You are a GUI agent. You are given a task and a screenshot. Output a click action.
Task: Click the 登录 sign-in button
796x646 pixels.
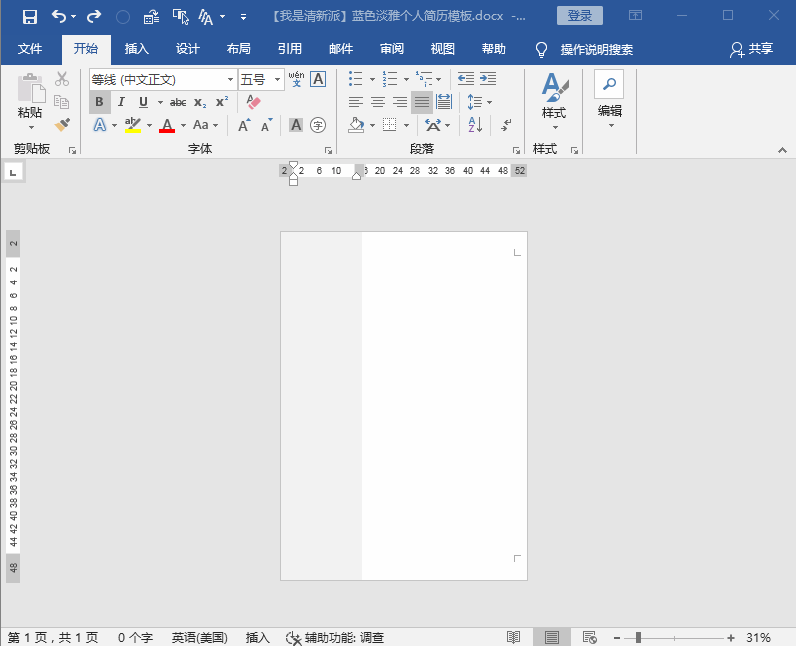[580, 16]
